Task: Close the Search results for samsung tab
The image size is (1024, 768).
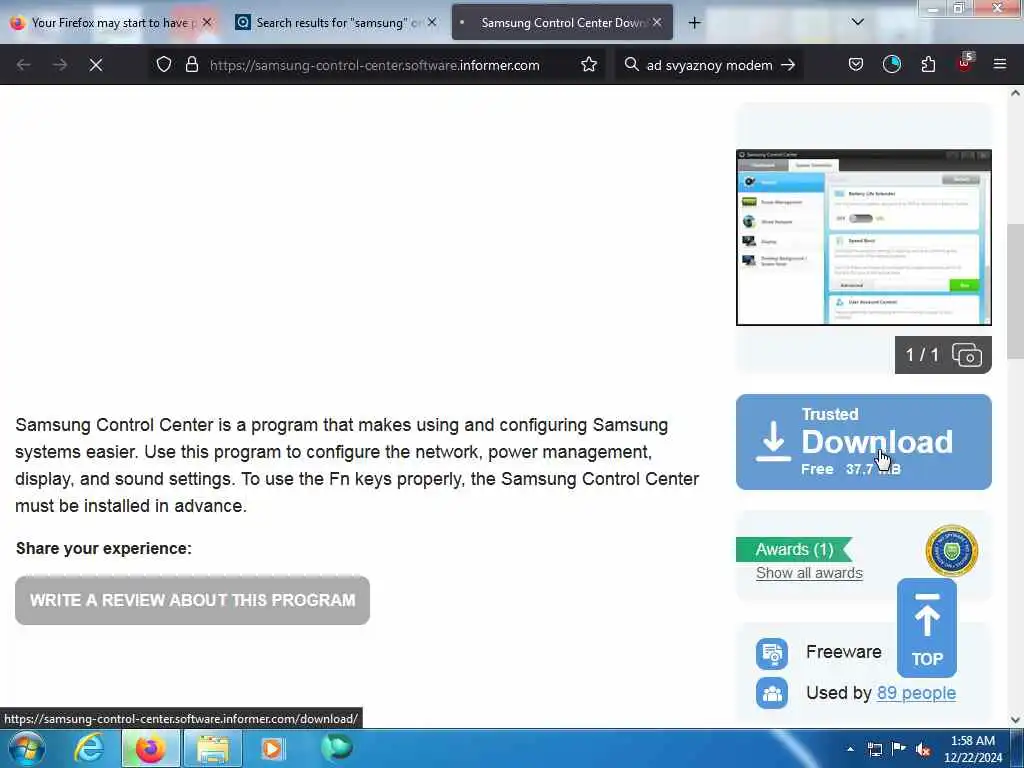Action: click(432, 22)
